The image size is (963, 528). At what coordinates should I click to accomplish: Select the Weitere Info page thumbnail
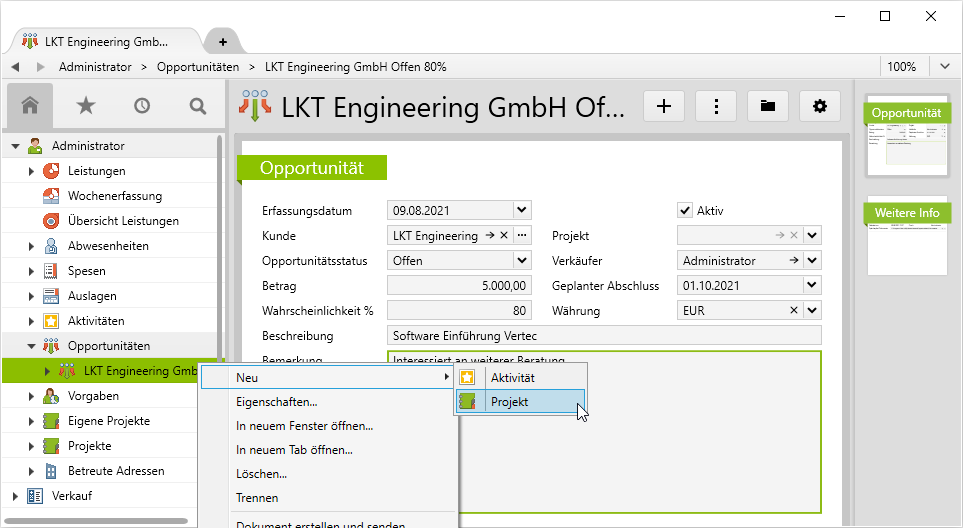906,236
